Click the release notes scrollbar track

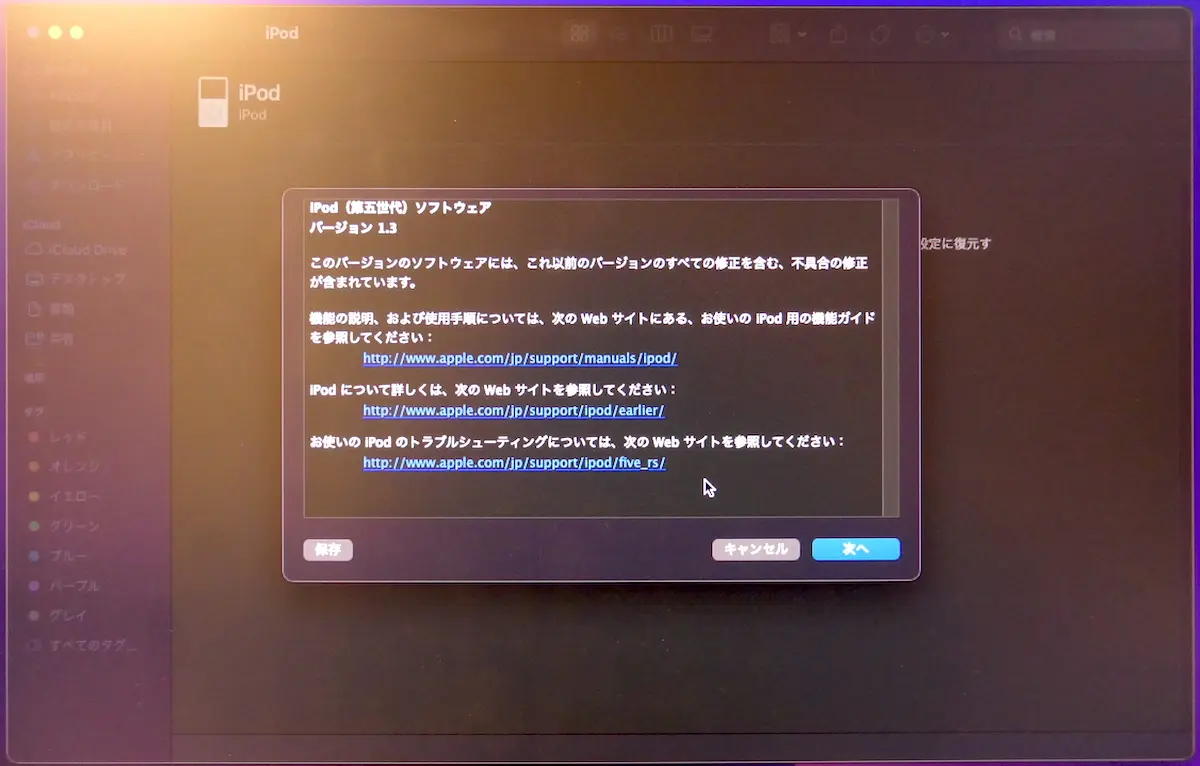pos(890,358)
